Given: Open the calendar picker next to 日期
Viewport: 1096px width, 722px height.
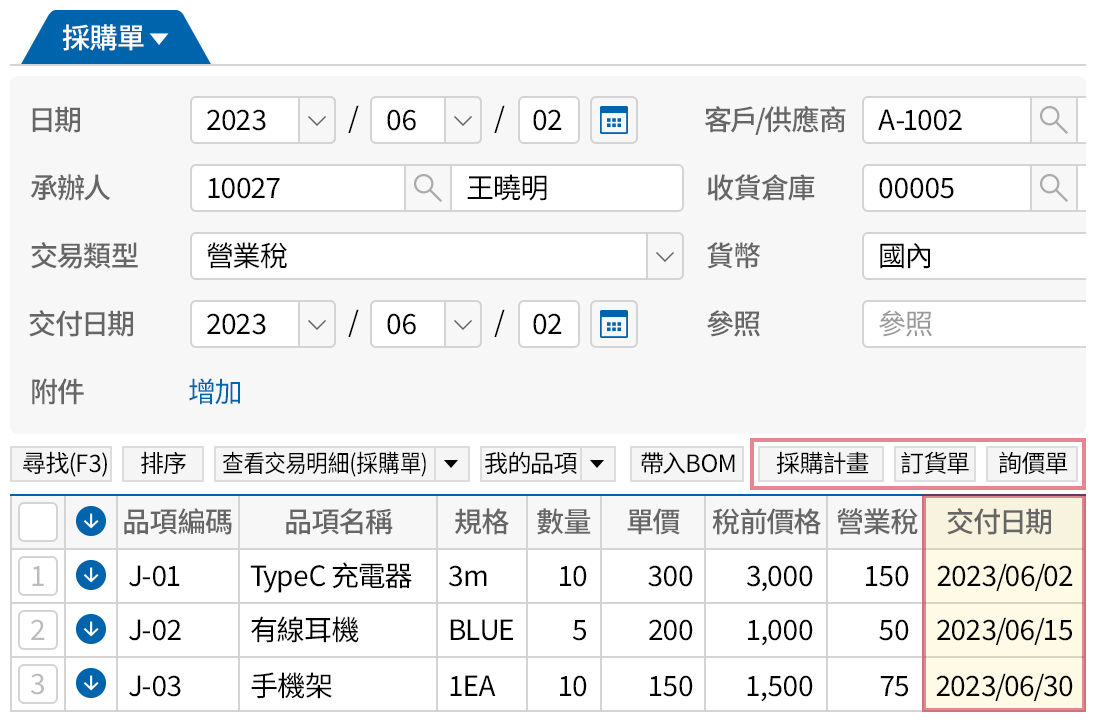Looking at the screenshot, I should (x=613, y=120).
